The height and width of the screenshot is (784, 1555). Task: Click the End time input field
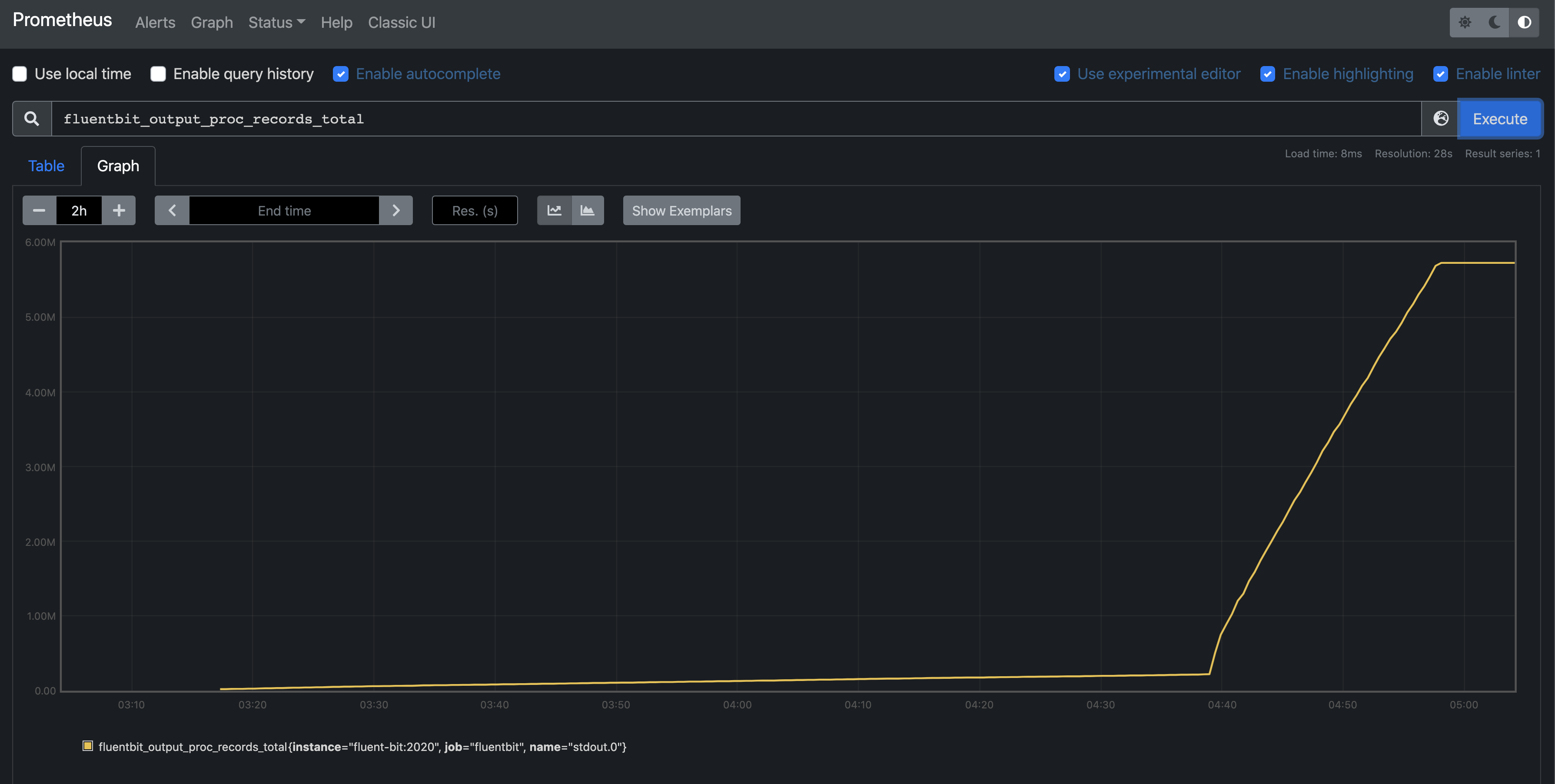pos(284,210)
